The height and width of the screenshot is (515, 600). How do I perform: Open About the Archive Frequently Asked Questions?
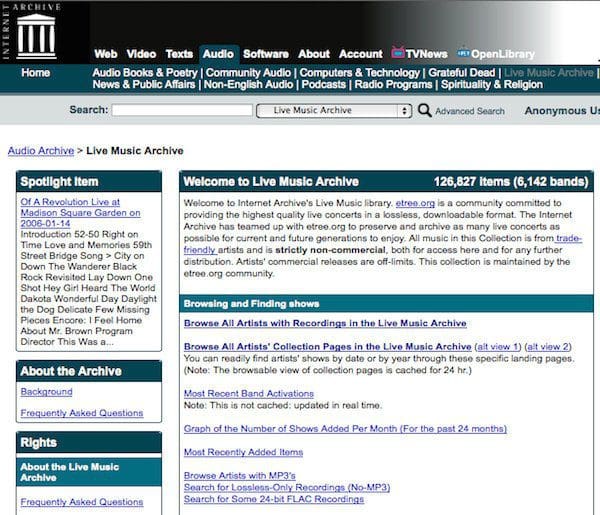point(82,413)
